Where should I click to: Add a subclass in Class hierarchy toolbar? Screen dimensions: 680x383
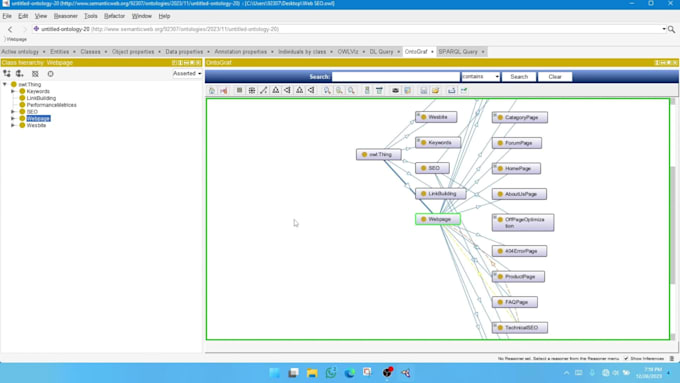pyautogui.click(x=7, y=74)
